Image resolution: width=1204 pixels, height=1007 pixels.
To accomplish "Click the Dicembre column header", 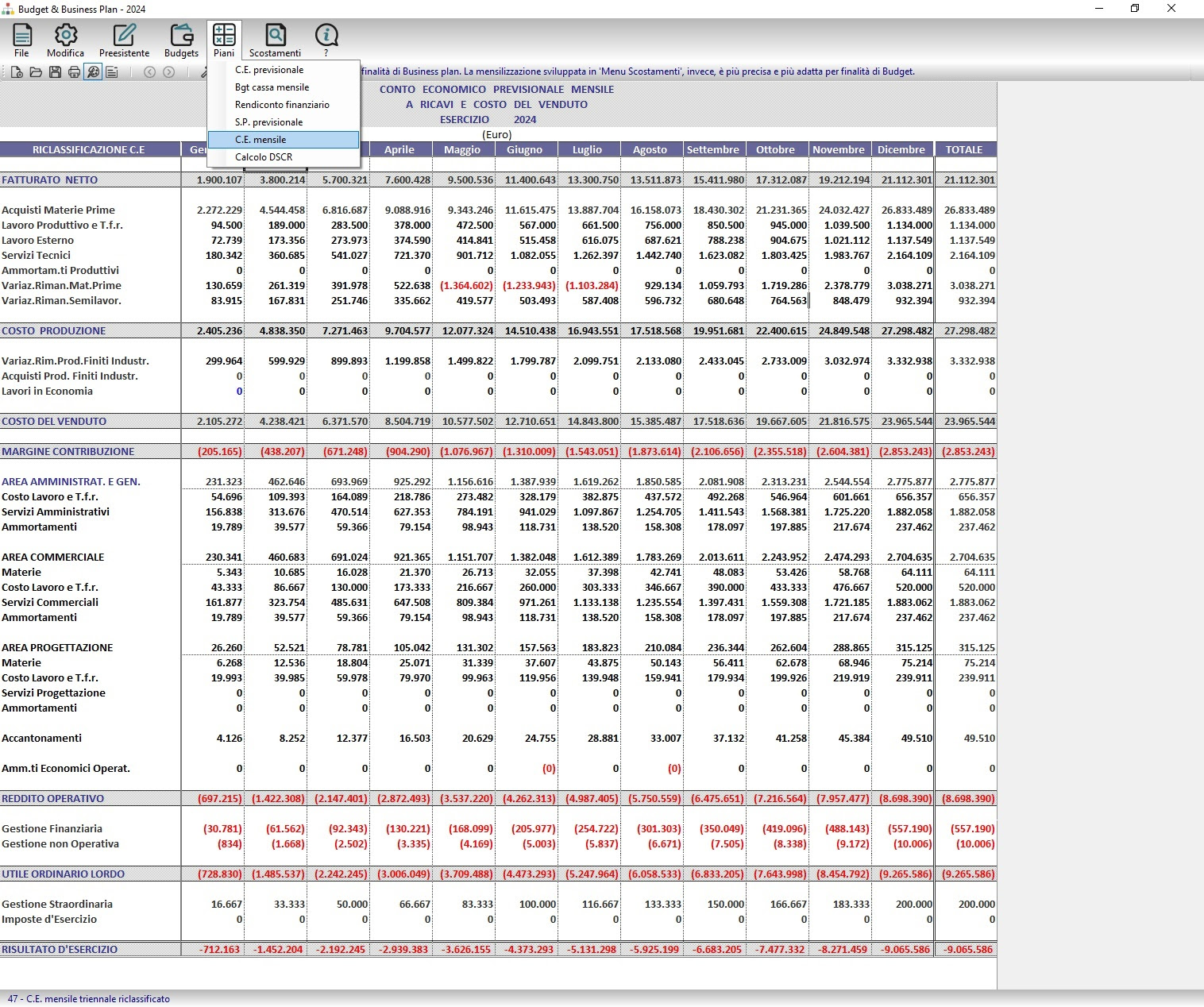I will [x=901, y=149].
